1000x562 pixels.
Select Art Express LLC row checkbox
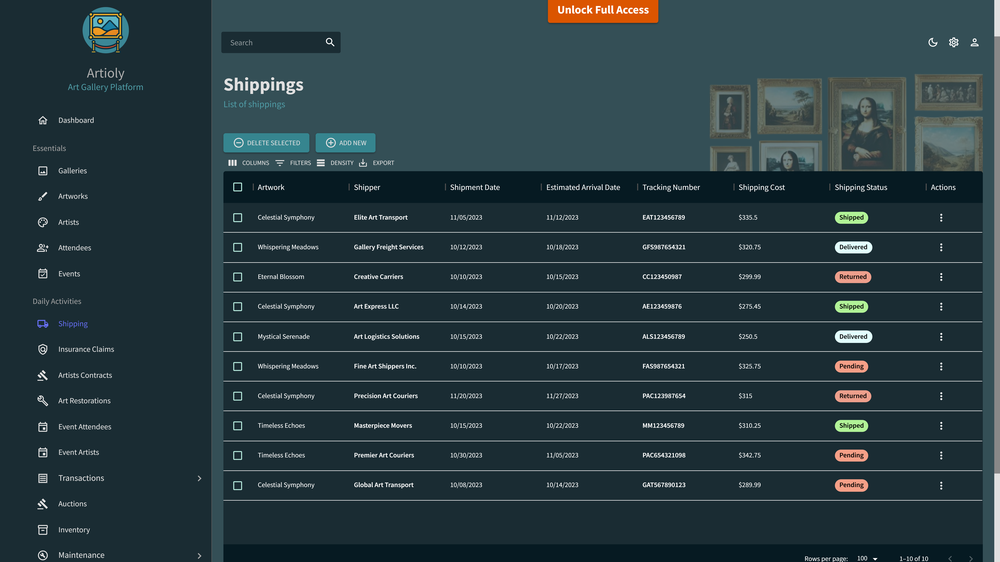[237, 306]
